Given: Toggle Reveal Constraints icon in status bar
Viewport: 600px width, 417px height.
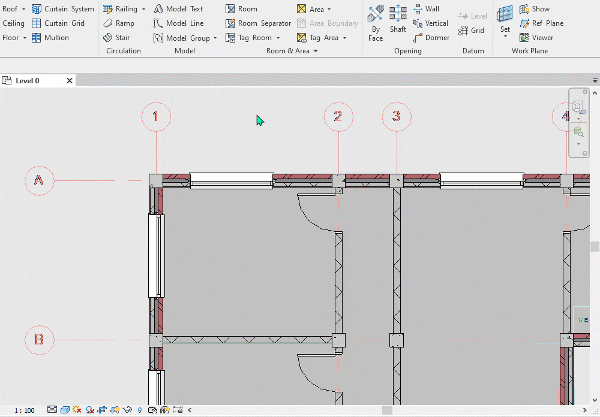Looking at the screenshot, I should point(178,410).
